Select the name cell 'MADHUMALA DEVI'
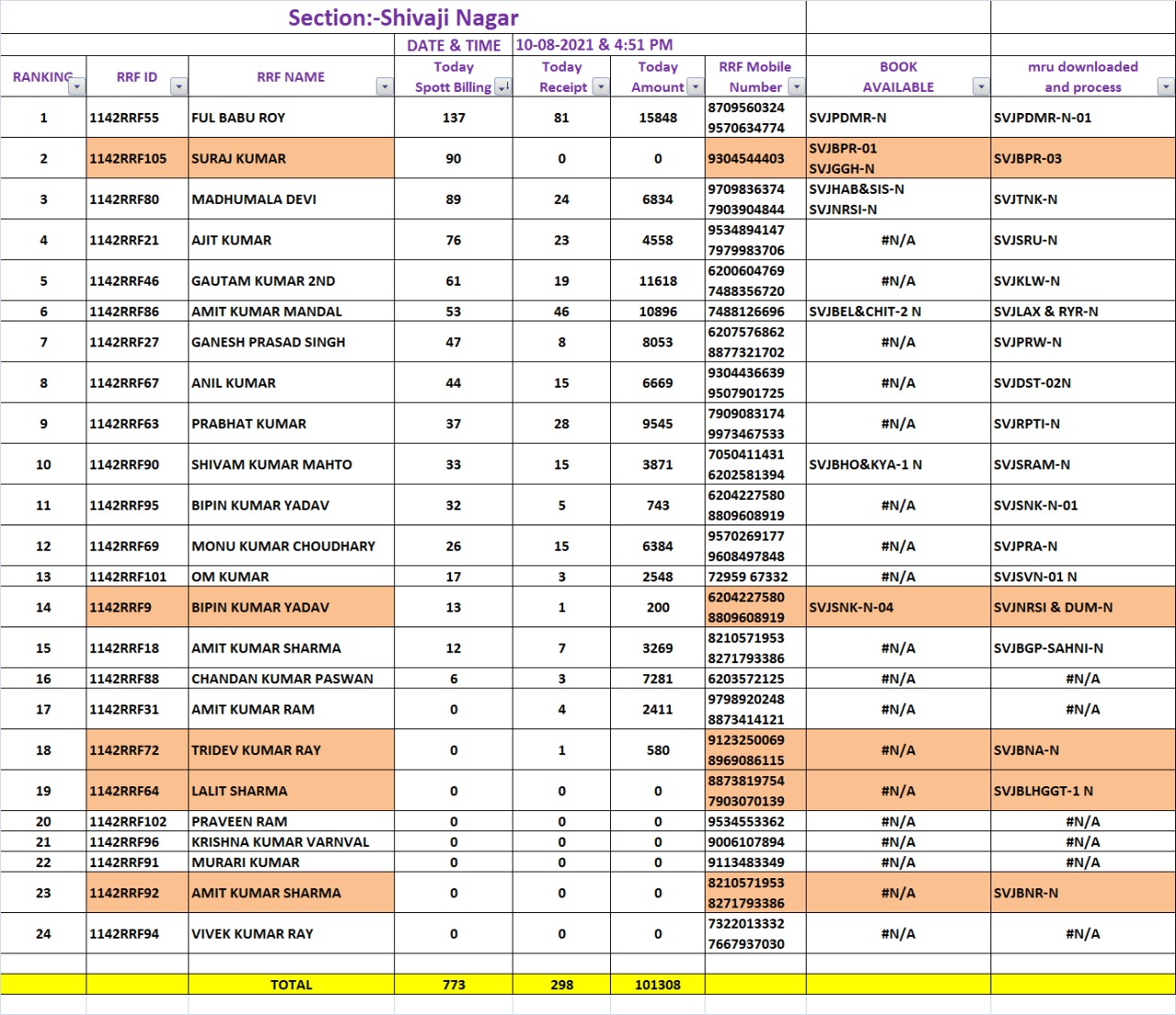The width and height of the screenshot is (1176, 1015). pos(291,199)
